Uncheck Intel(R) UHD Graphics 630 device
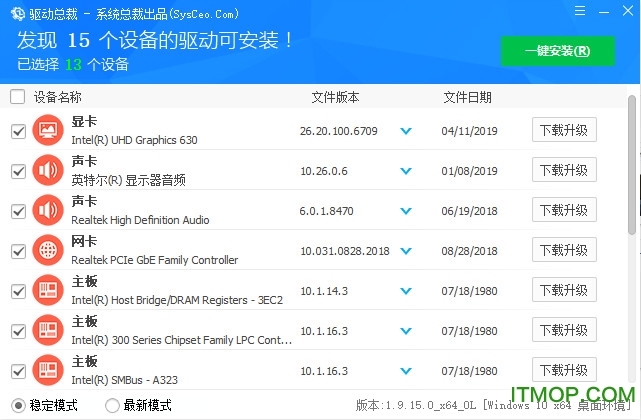 18,132
